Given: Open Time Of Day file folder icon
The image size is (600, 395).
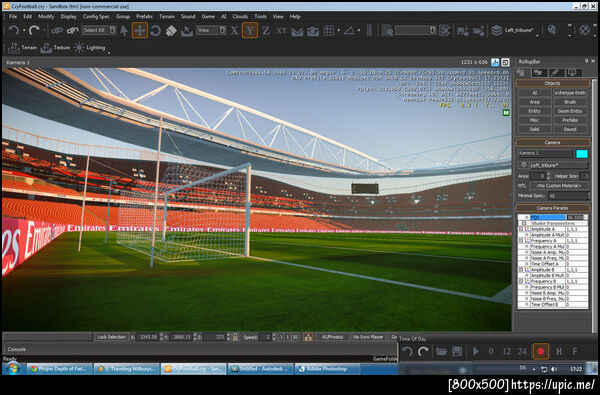Looking at the screenshot, I should click(441, 351).
